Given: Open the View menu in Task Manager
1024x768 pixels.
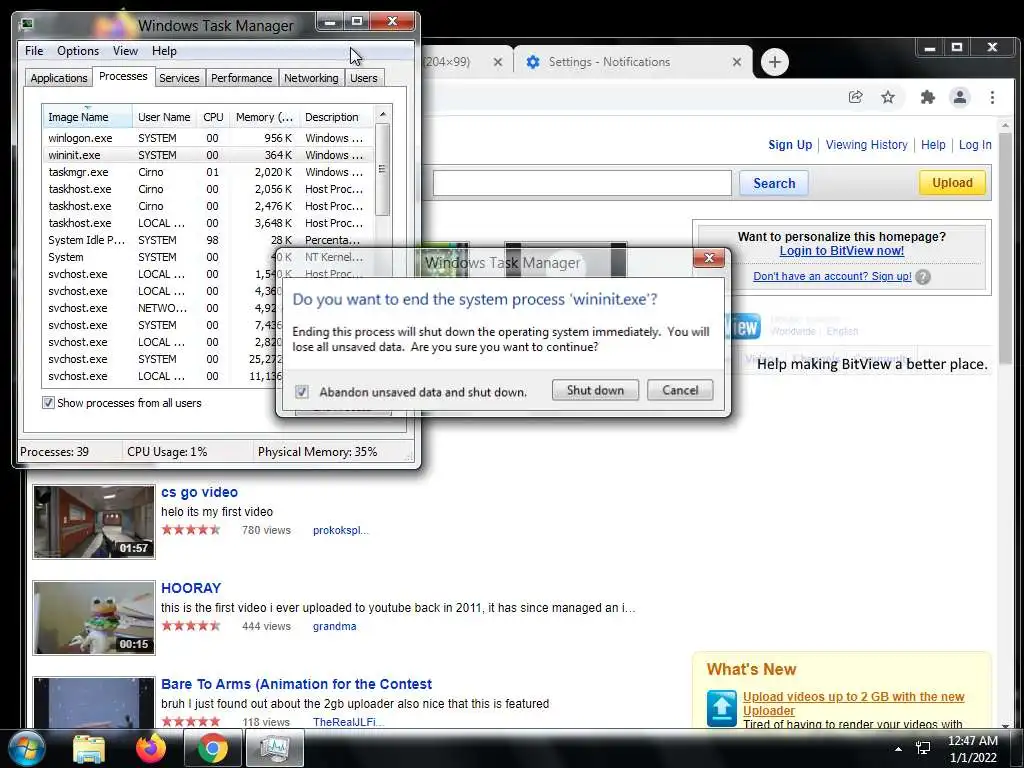Looking at the screenshot, I should 125,51.
